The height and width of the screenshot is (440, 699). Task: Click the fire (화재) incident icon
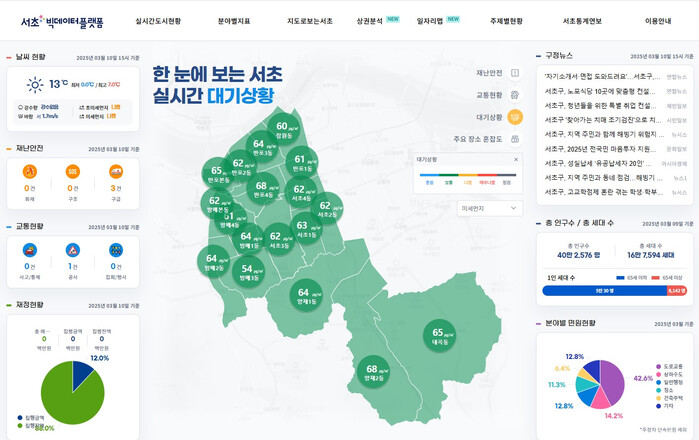pos(30,173)
